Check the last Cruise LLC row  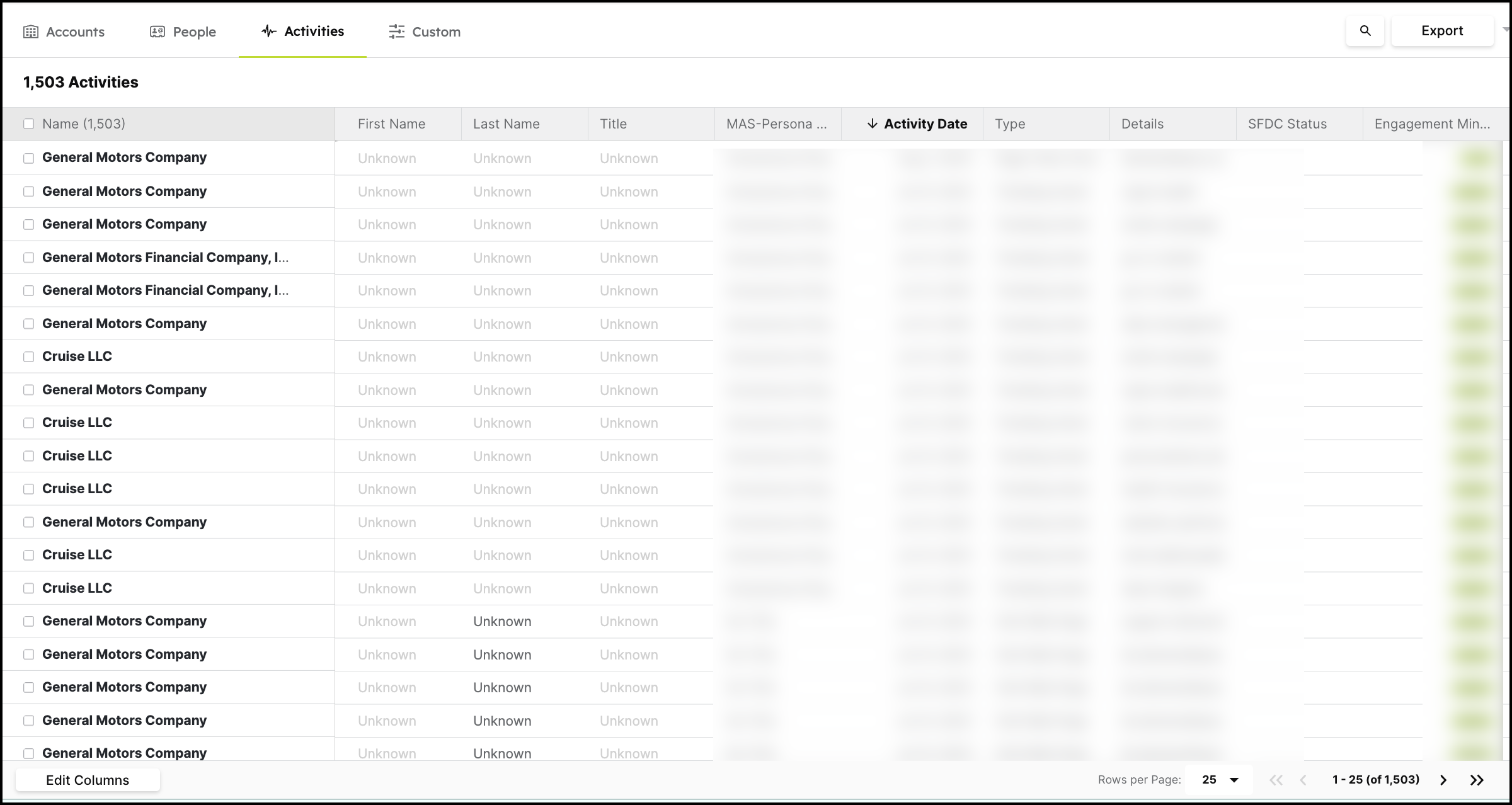[x=28, y=588]
